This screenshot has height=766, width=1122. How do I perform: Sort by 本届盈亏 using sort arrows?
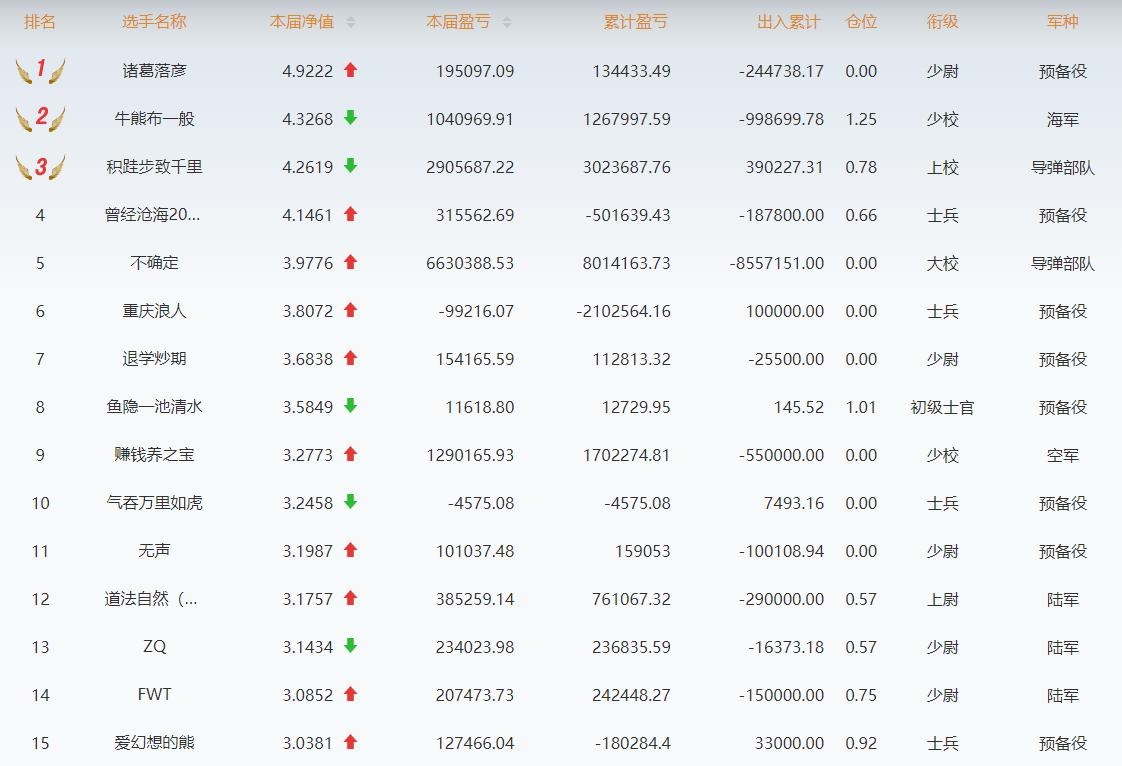click(x=506, y=22)
